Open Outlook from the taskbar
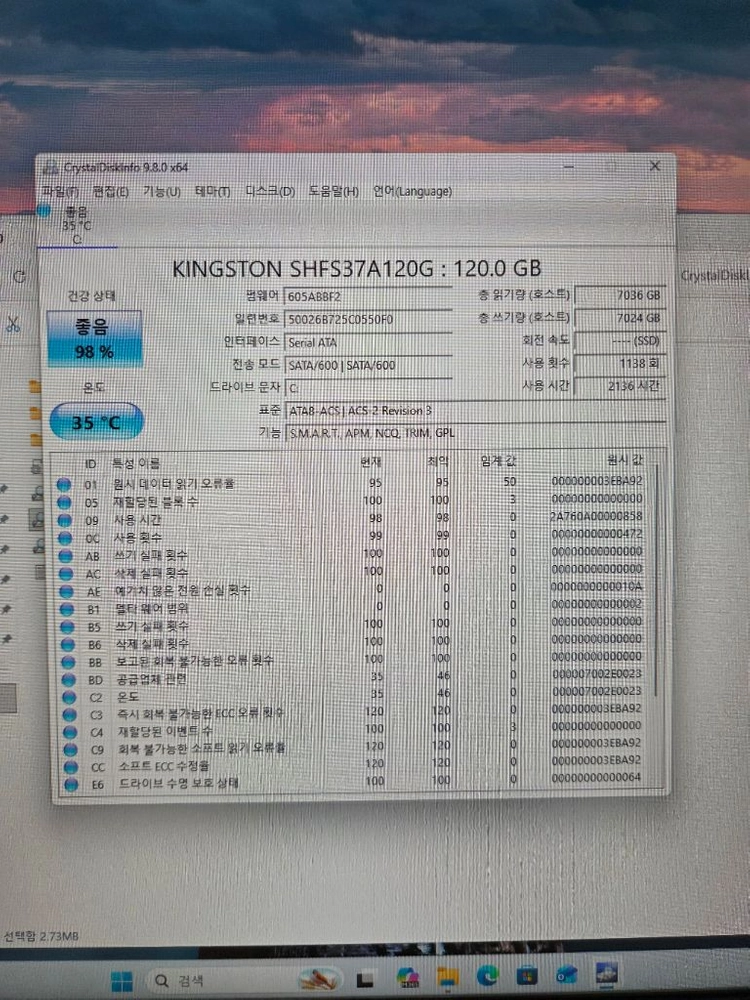 pyautogui.click(x=567, y=974)
